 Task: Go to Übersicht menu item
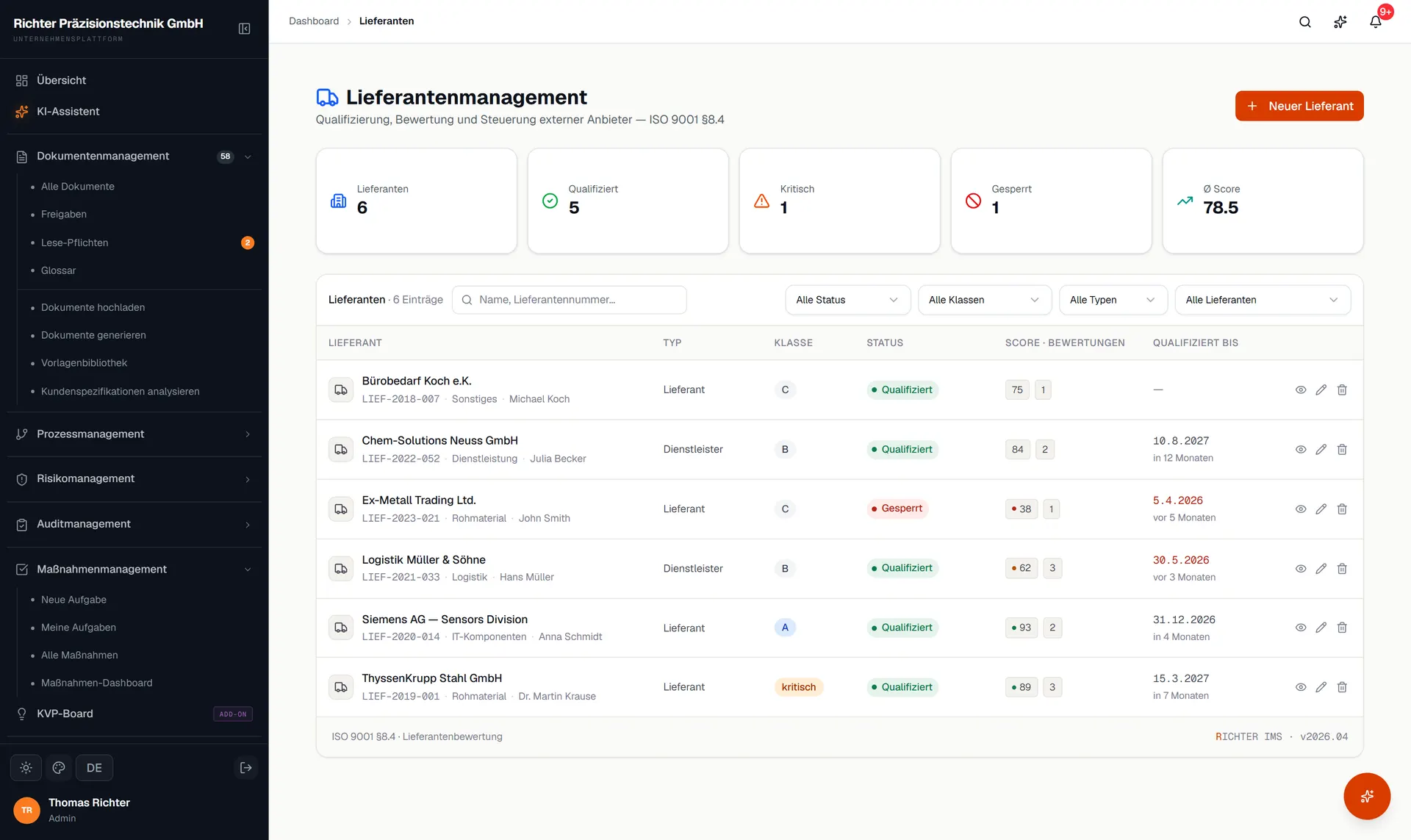134,80
